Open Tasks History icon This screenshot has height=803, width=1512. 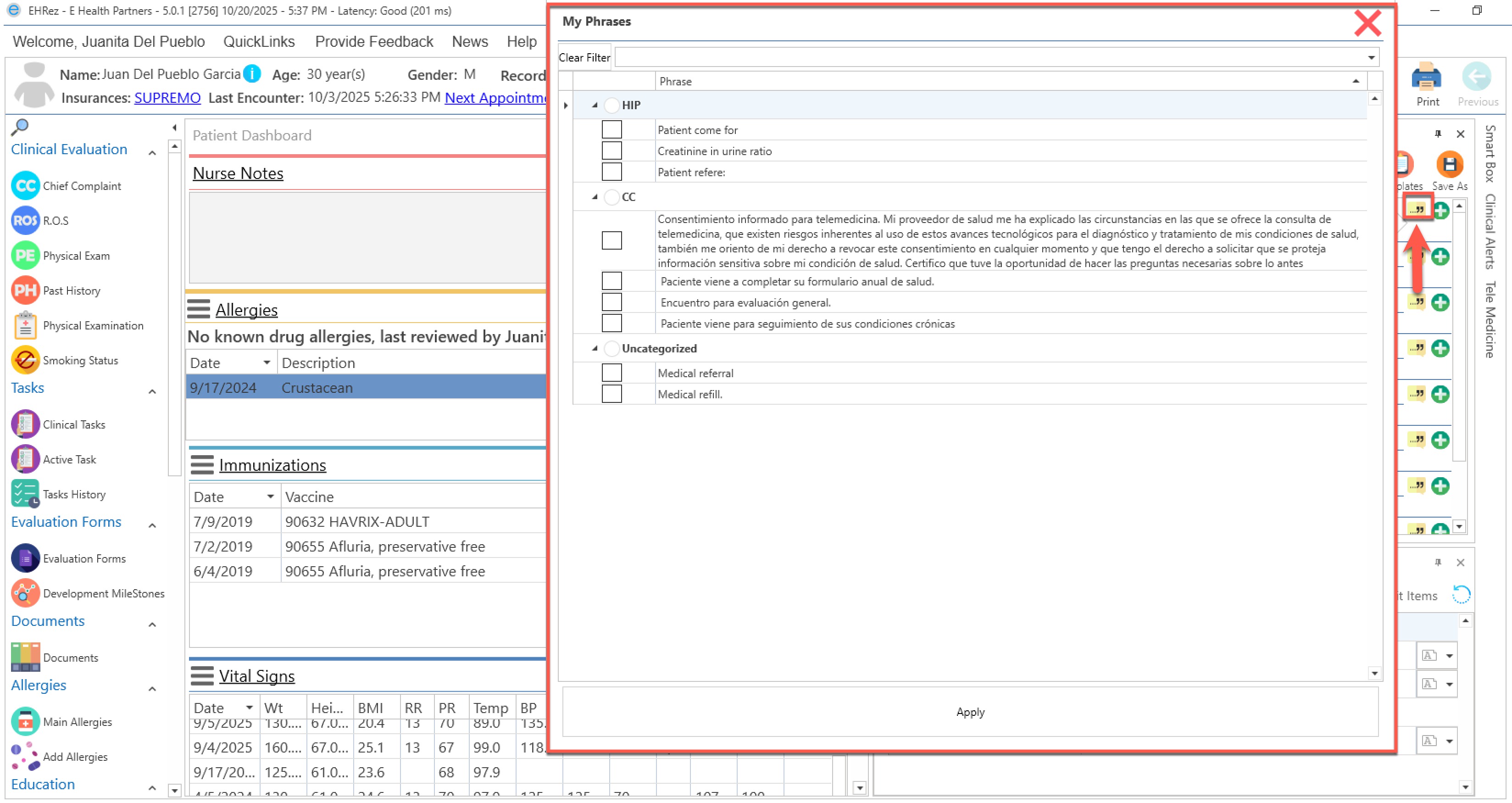25,494
